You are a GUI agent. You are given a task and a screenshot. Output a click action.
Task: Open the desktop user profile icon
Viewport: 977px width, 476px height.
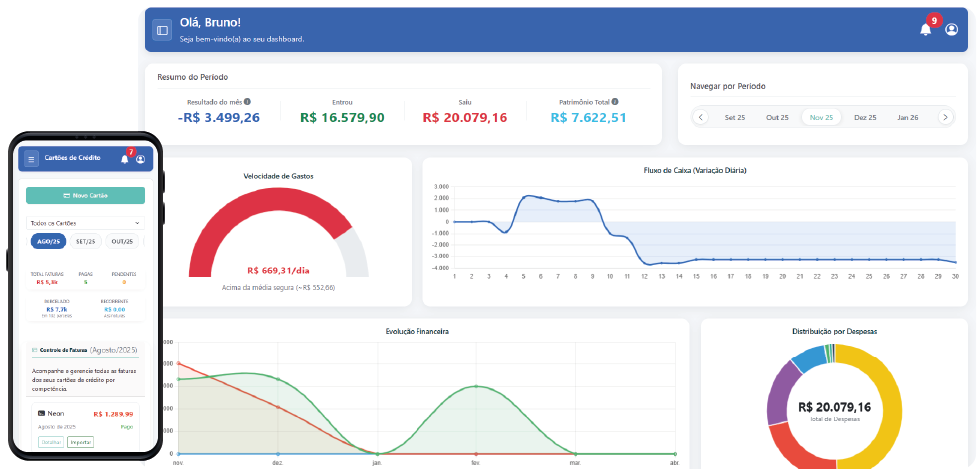(951, 30)
